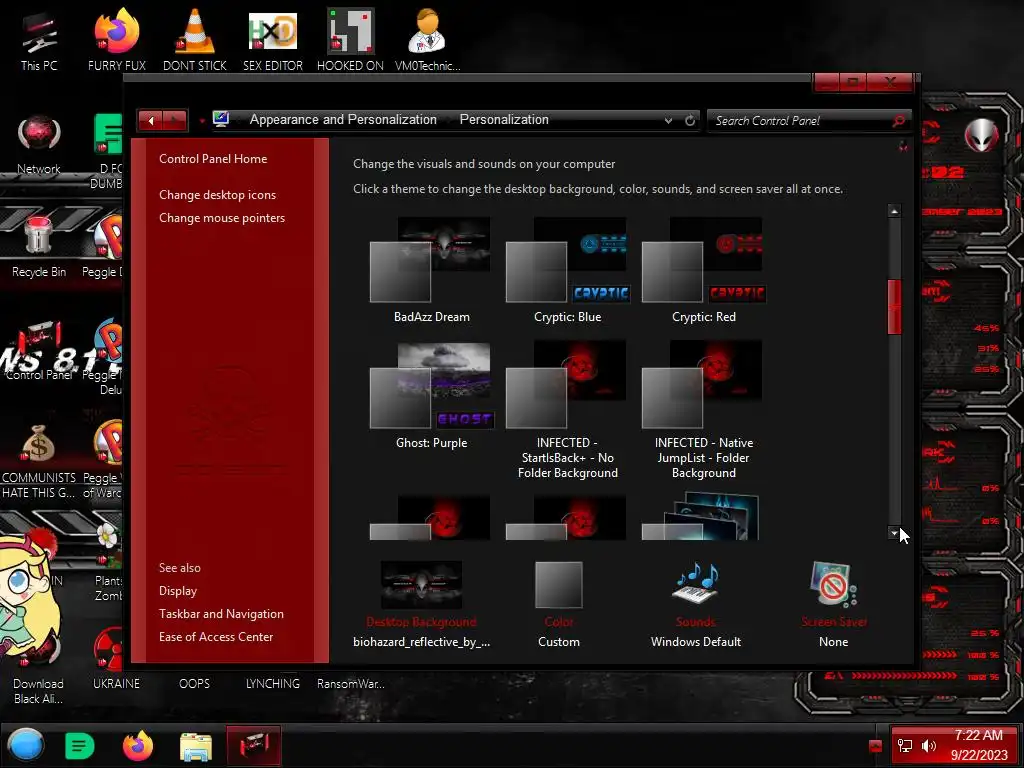
Task: Click the volume speaker tray icon
Action: click(929, 746)
